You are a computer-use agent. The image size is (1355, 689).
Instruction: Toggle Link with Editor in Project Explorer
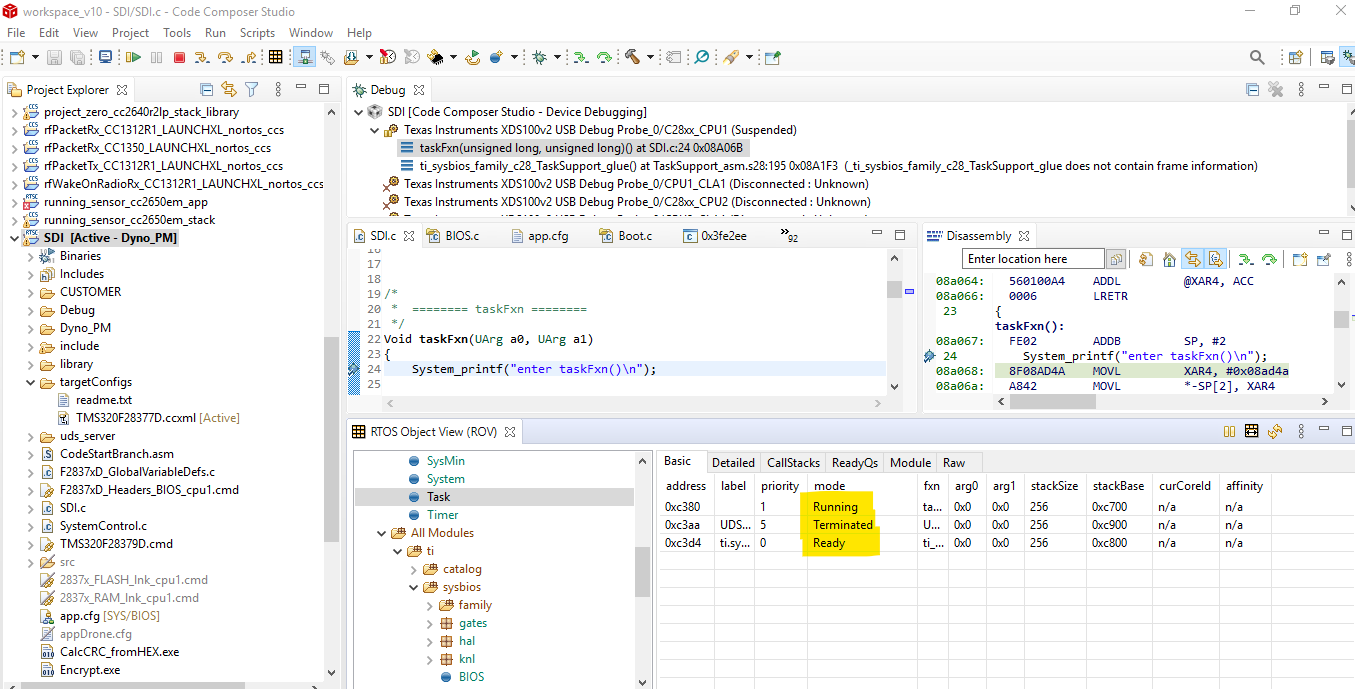229,90
